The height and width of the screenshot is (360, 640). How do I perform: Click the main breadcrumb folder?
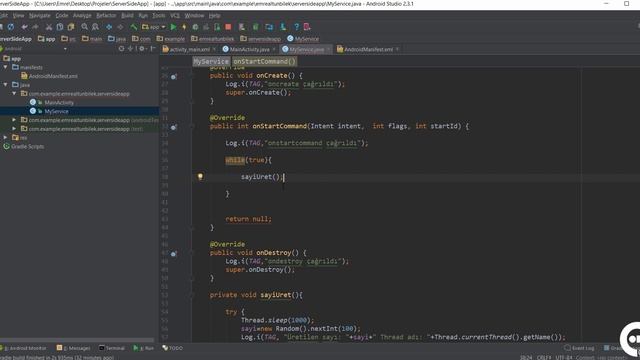tap(92, 39)
